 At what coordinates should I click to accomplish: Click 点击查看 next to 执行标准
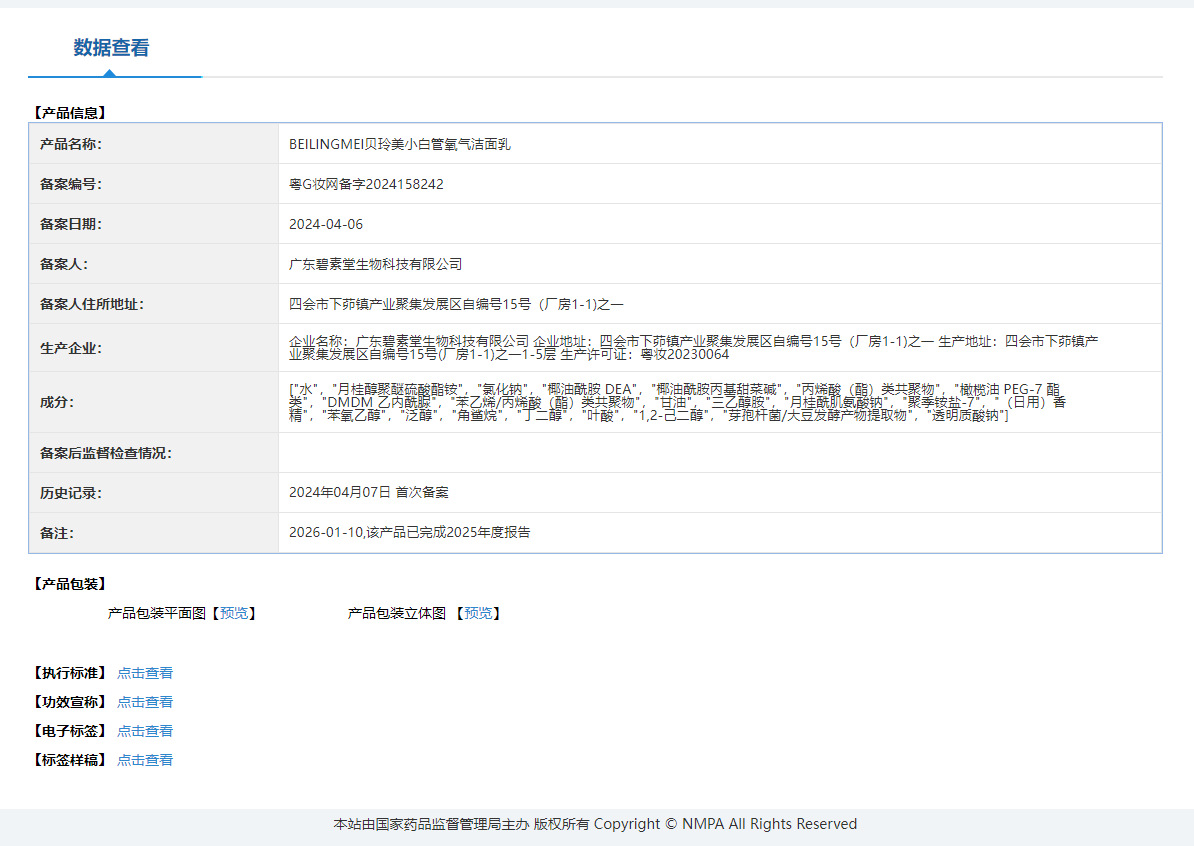tap(145, 673)
